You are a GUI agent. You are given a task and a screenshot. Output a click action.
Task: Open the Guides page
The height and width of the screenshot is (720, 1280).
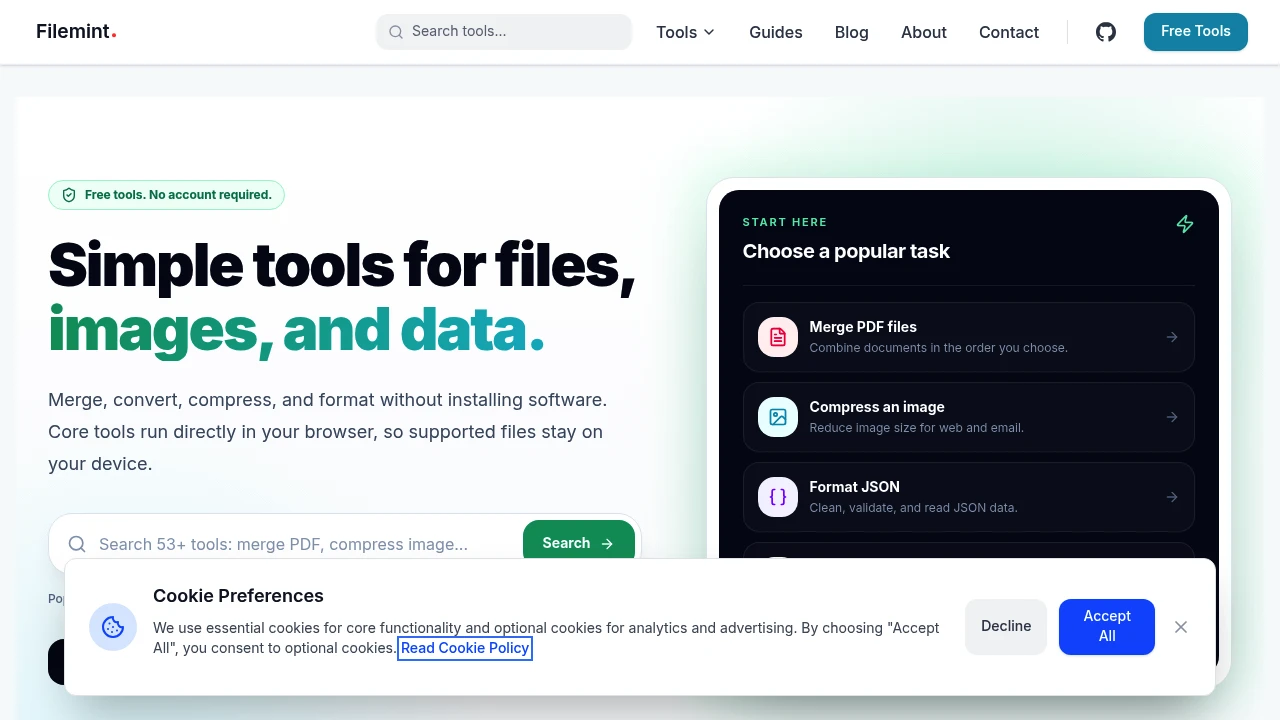coord(776,32)
